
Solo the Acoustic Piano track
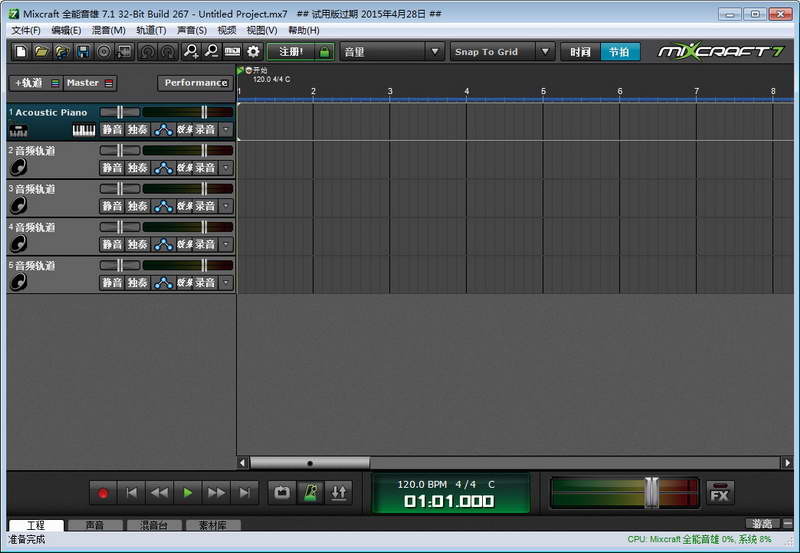[137, 130]
